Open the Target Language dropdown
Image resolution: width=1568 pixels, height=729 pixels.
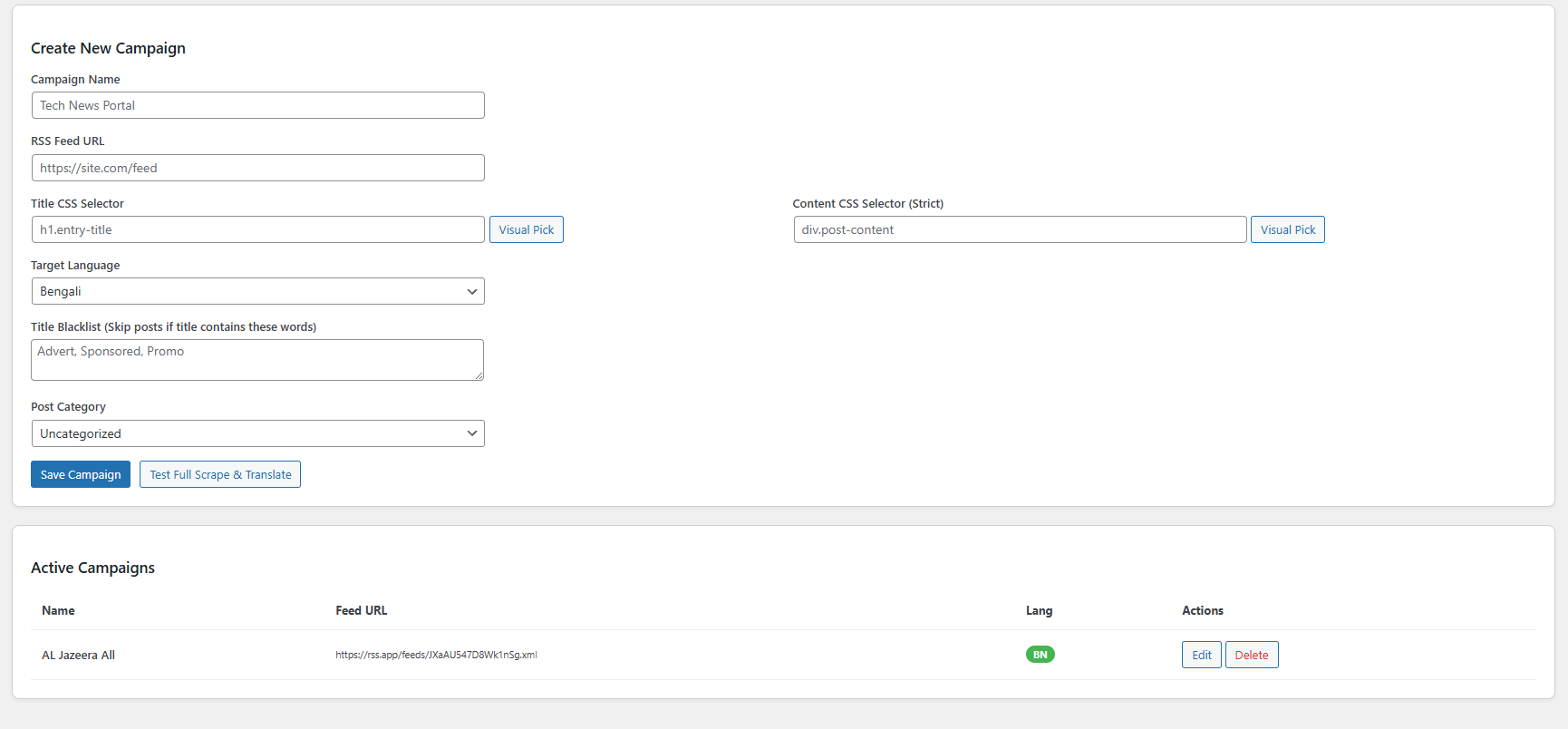257,291
